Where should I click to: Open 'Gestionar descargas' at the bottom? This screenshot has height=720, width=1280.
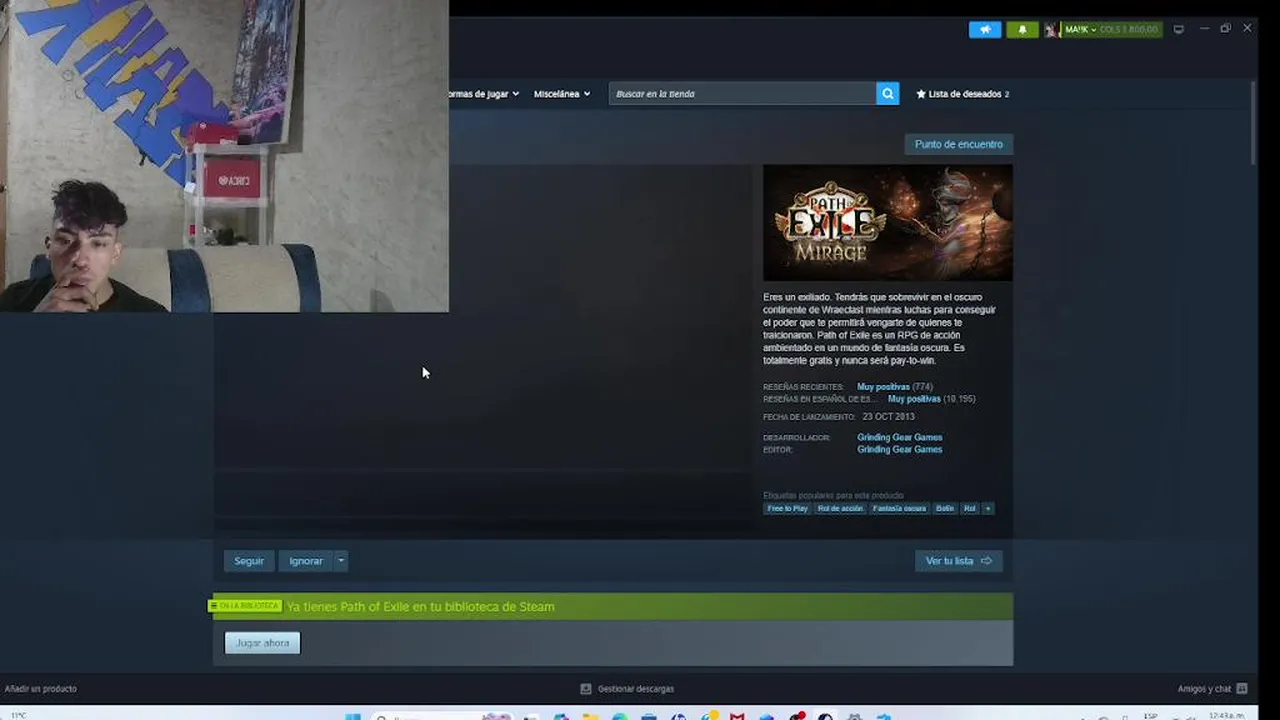pos(627,689)
